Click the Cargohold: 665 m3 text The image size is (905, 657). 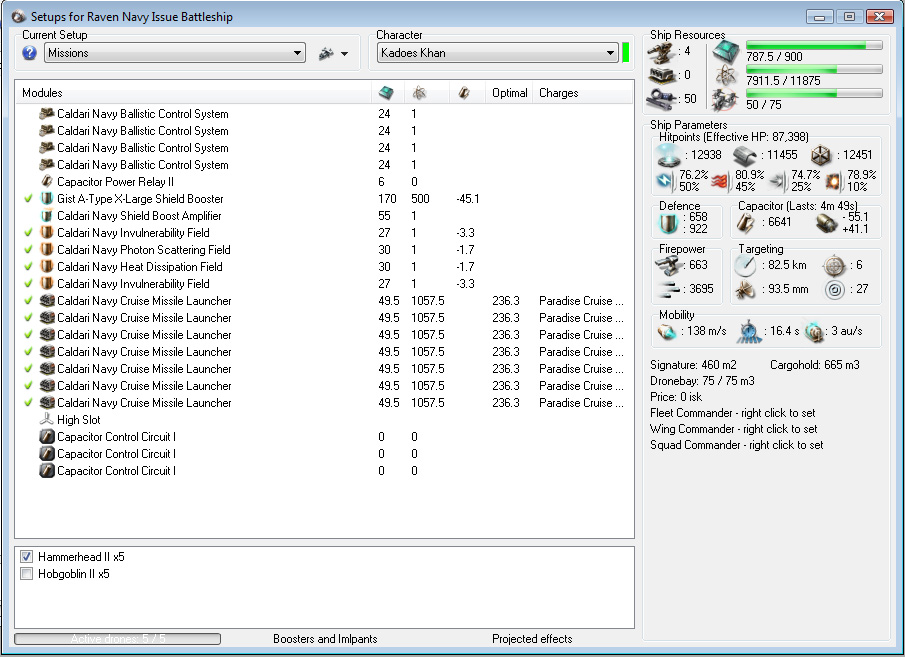814,365
